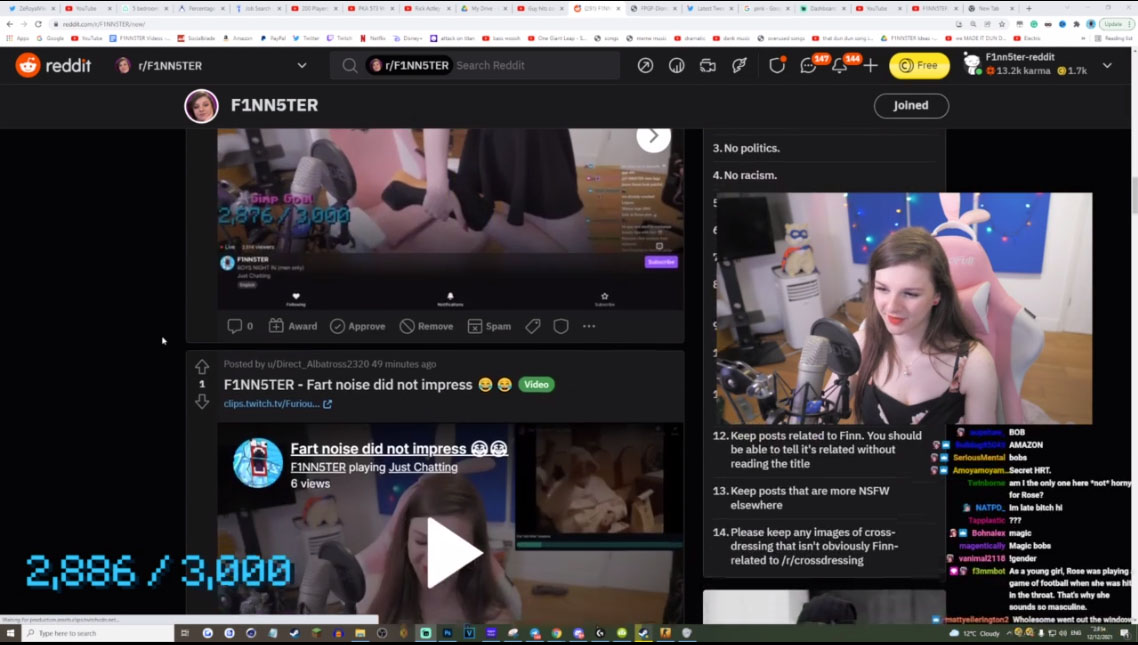
Task: Open the Netflix bookmark
Action: [x=373, y=38]
